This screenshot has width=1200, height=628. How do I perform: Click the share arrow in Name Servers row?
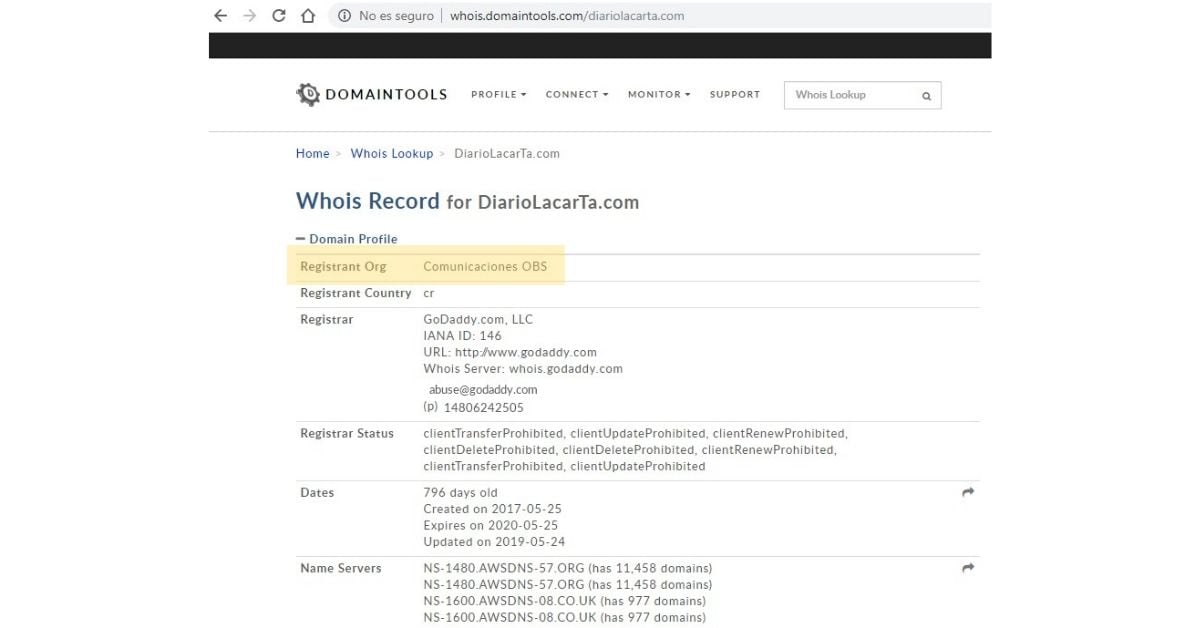coord(968,568)
